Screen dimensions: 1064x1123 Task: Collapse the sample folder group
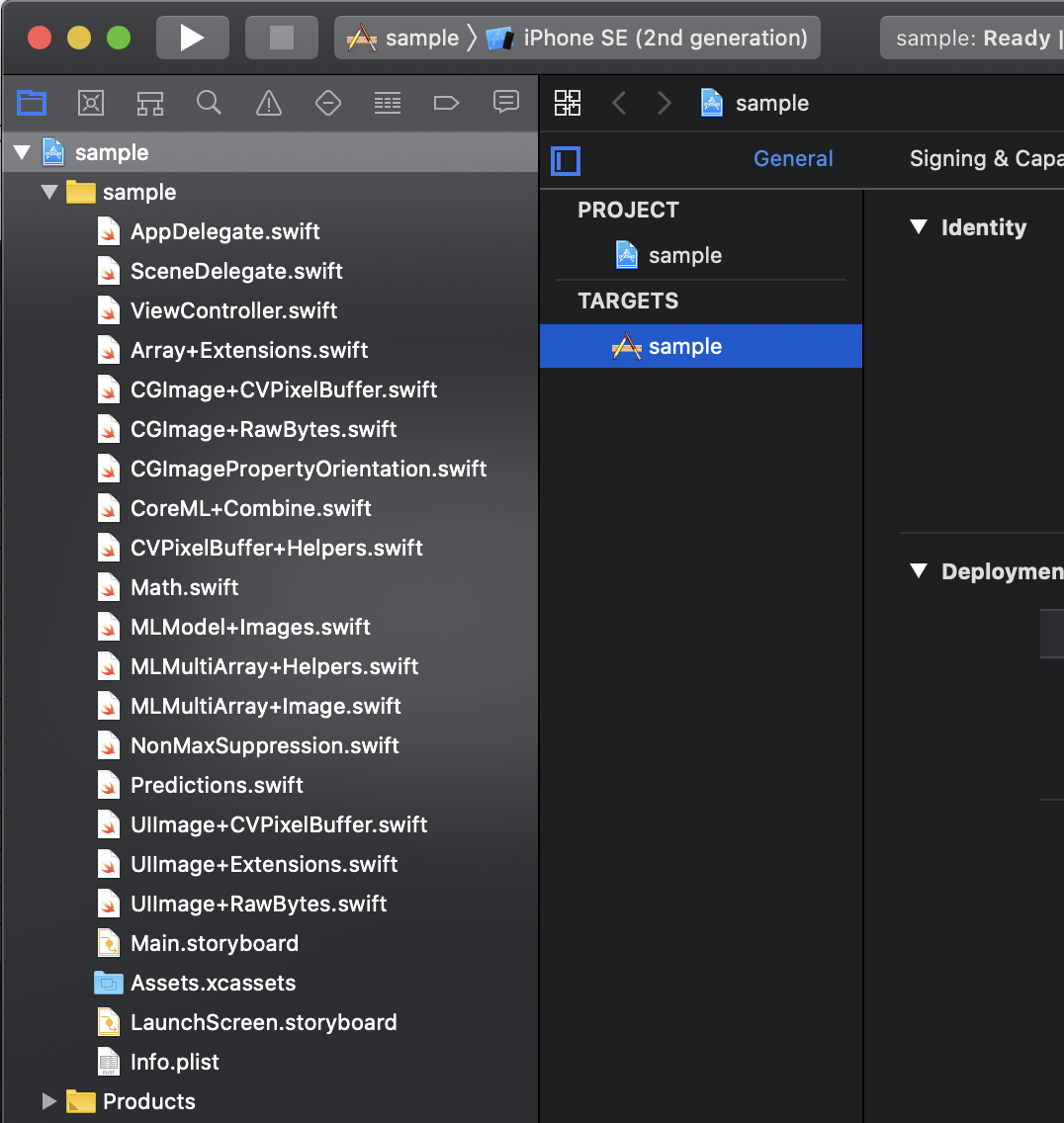click(x=49, y=192)
